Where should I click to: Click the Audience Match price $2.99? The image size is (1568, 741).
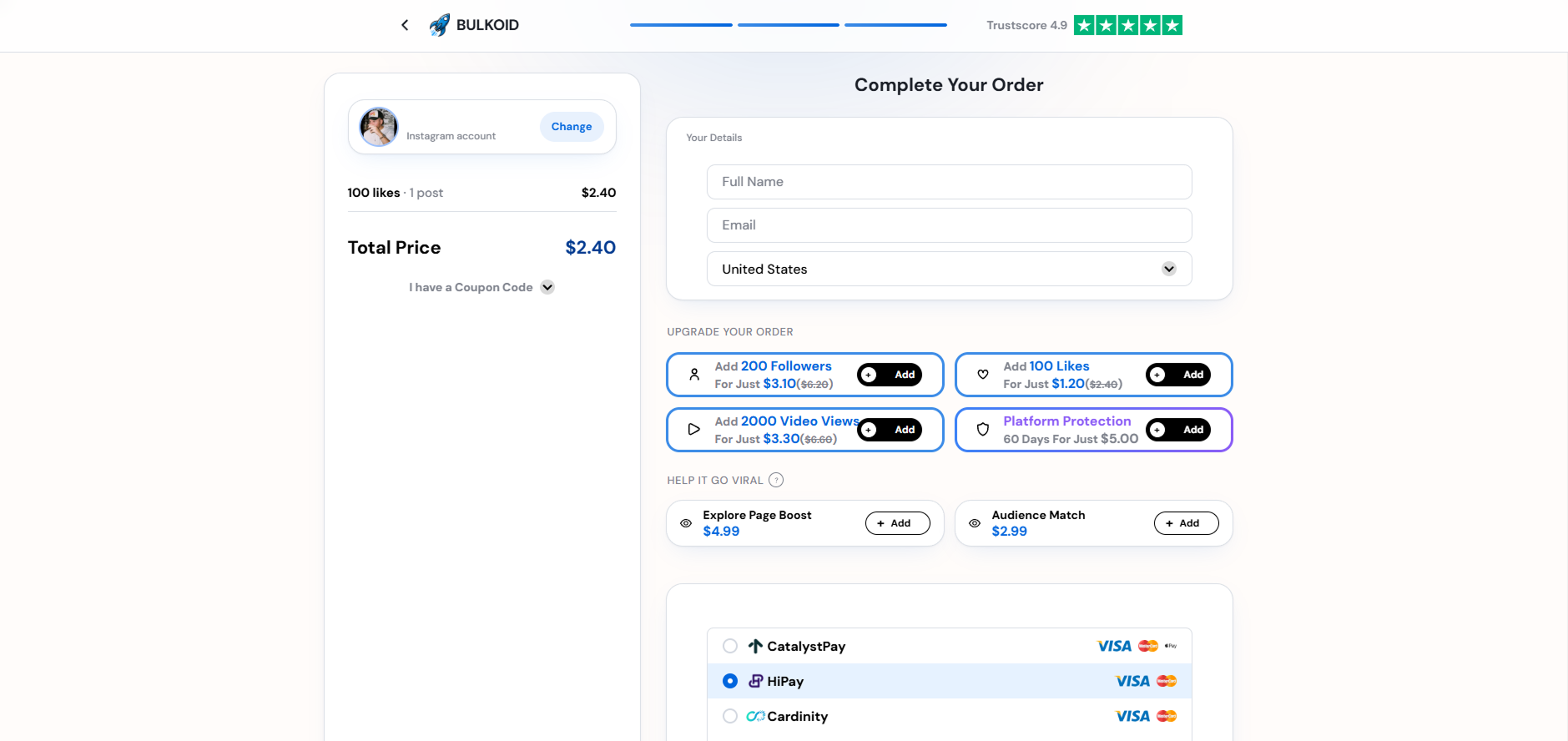coord(1010,532)
